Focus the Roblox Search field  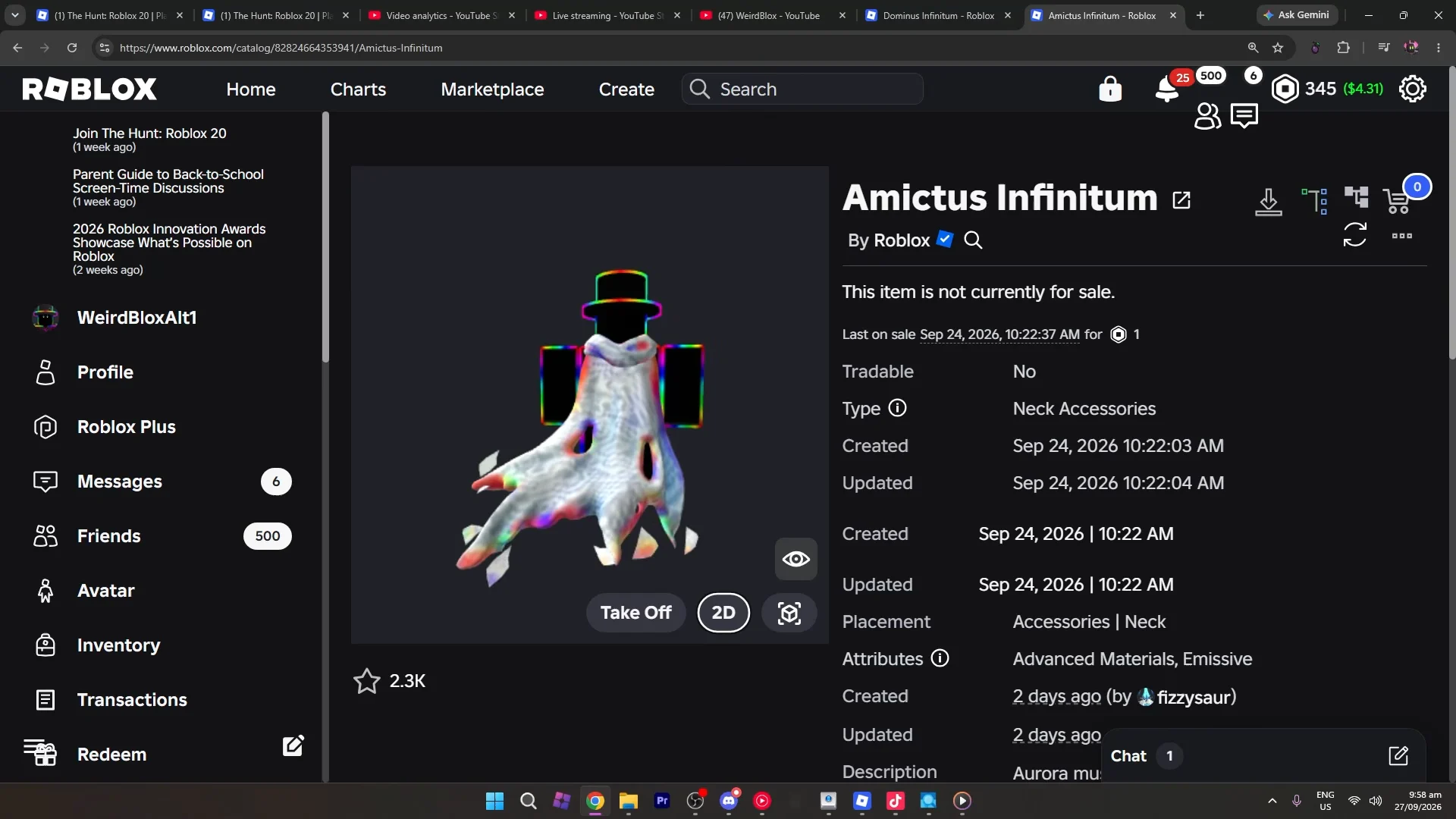802,89
